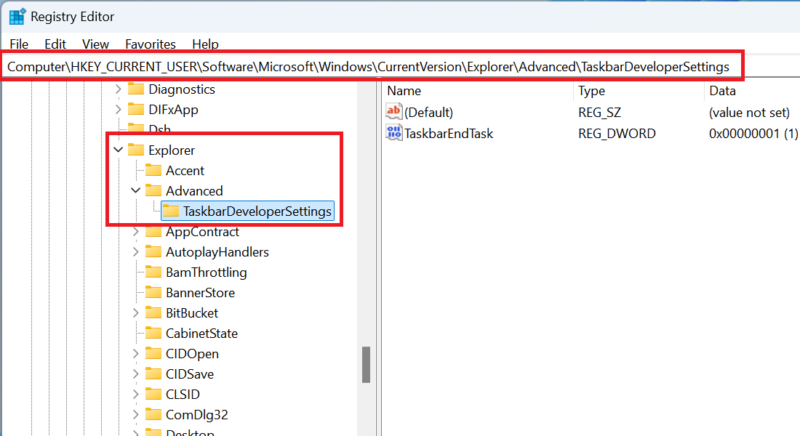Image resolution: width=800 pixels, height=436 pixels.
Task: Select the Advanced folder icon
Action: pyautogui.click(x=153, y=191)
